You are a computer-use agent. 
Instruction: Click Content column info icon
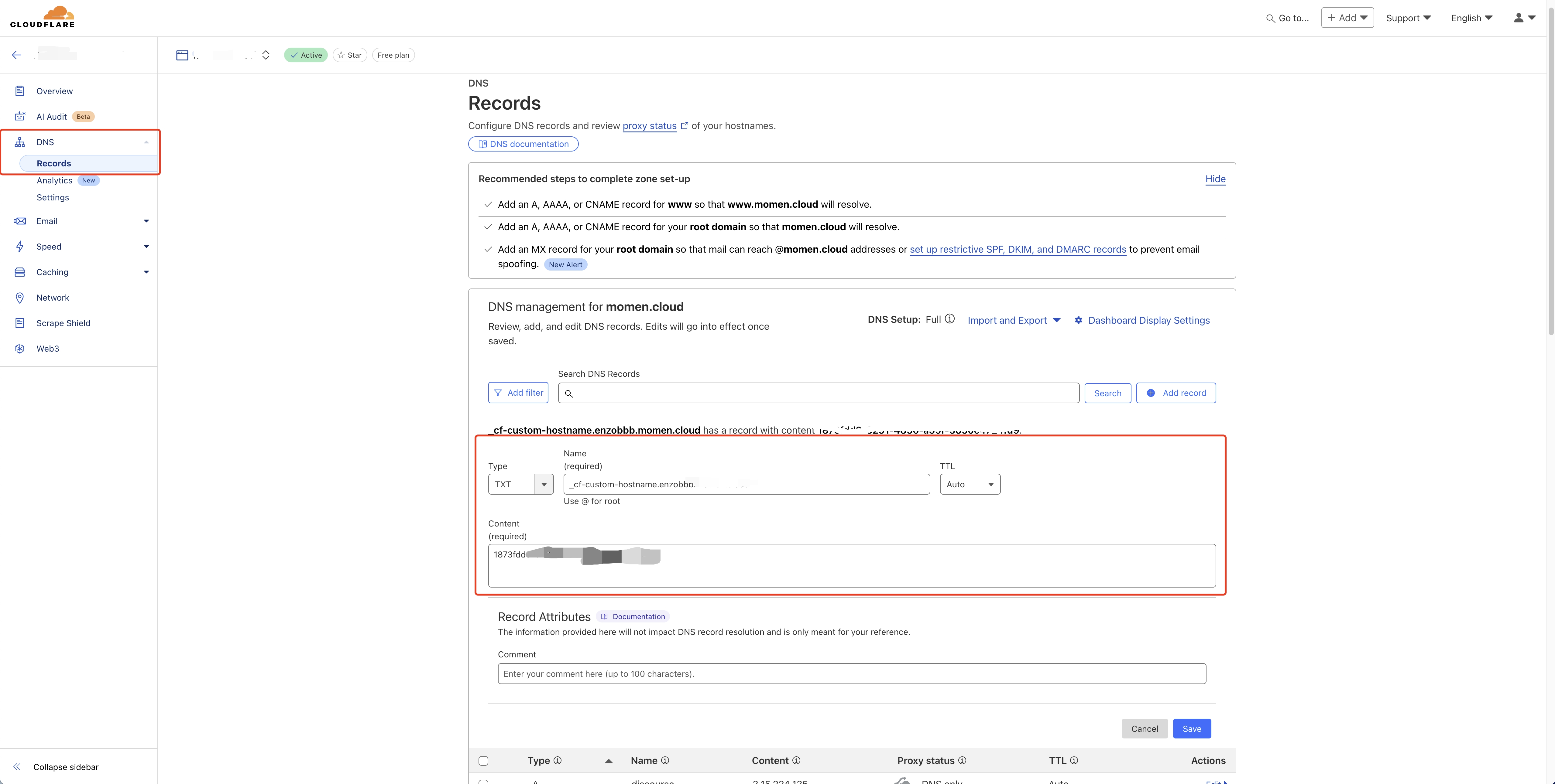(796, 761)
